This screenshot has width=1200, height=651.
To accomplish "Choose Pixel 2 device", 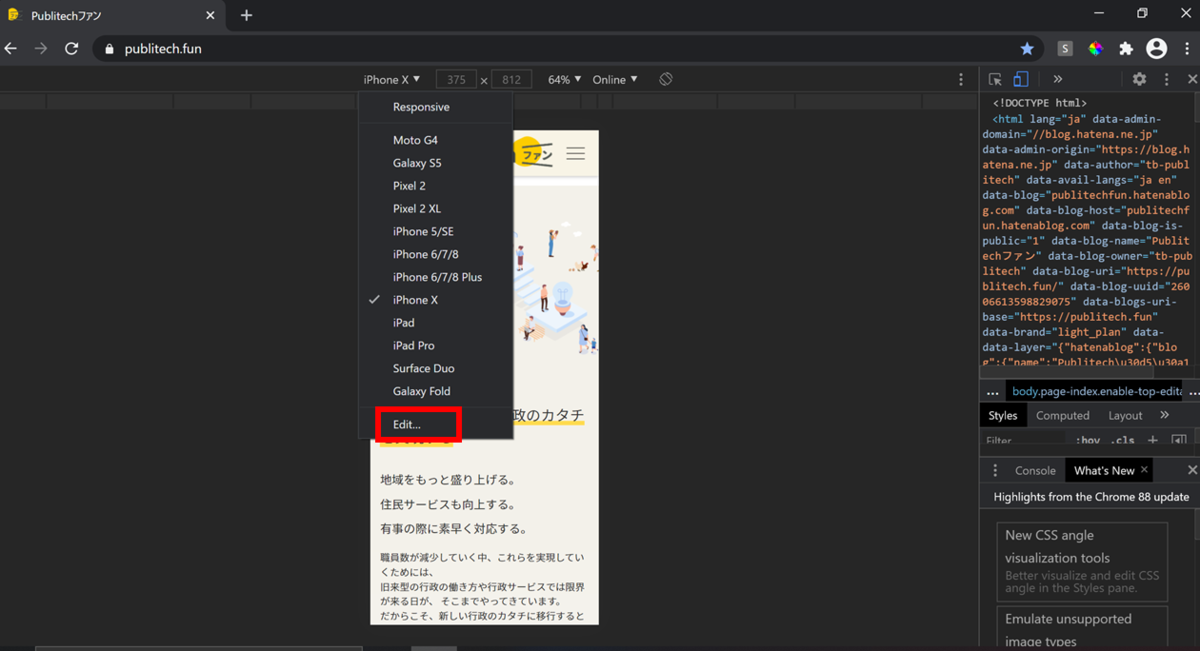I will 436,186.
